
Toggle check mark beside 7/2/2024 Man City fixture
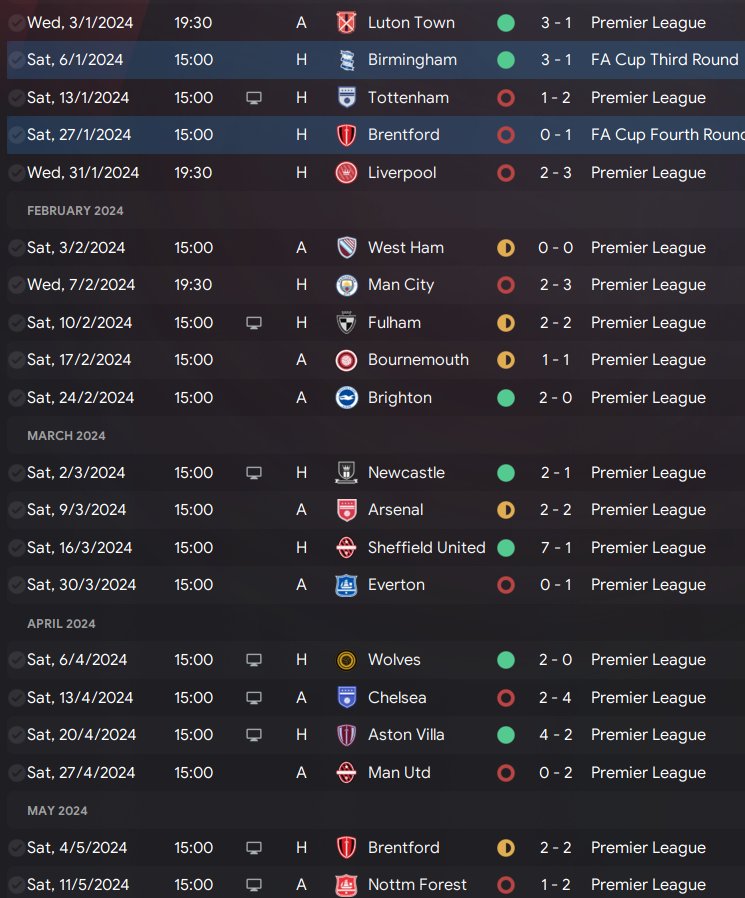click(16, 285)
